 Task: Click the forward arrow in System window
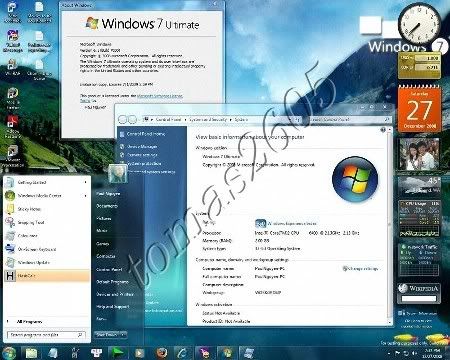click(x=132, y=119)
